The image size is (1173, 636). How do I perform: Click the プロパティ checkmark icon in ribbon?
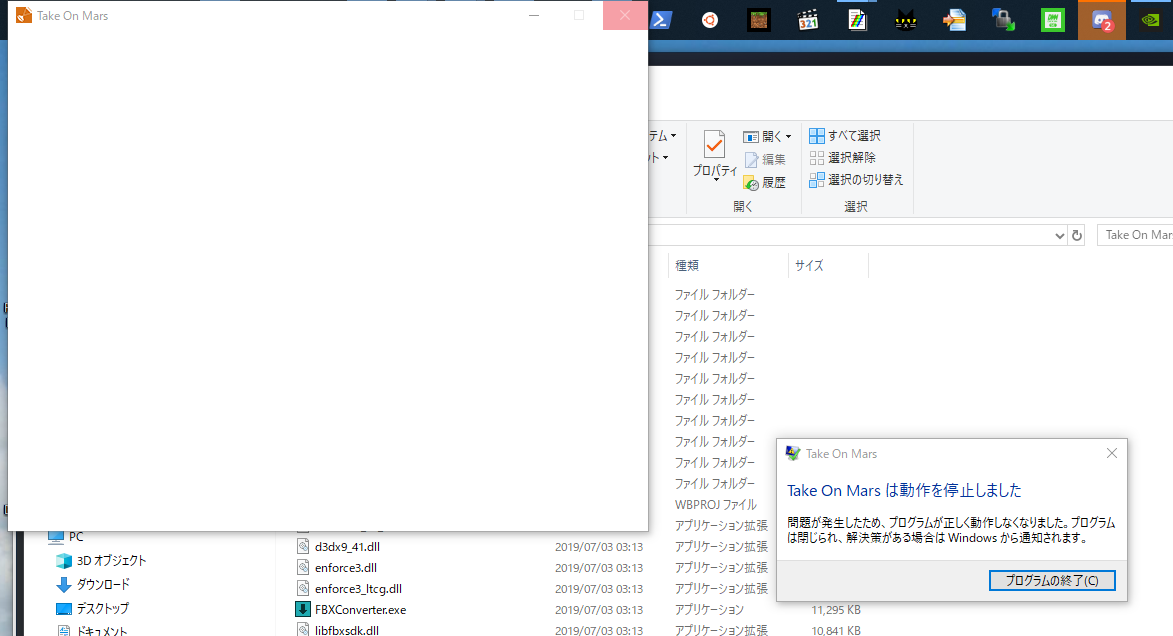714,144
